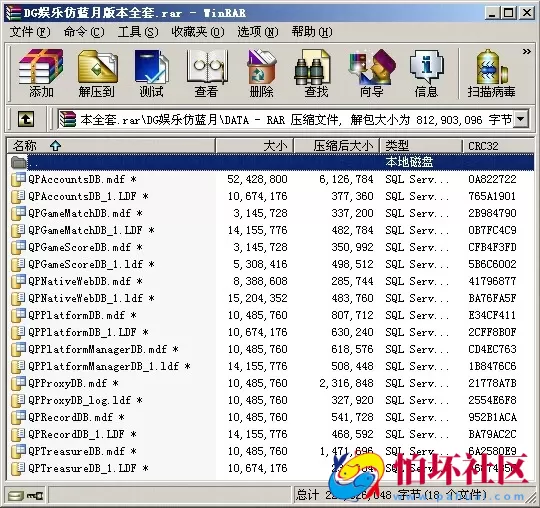This screenshot has width=540, height=508.
Task: Start 扫描病毒 (Virus Scan) tool
Action: (x=491, y=73)
